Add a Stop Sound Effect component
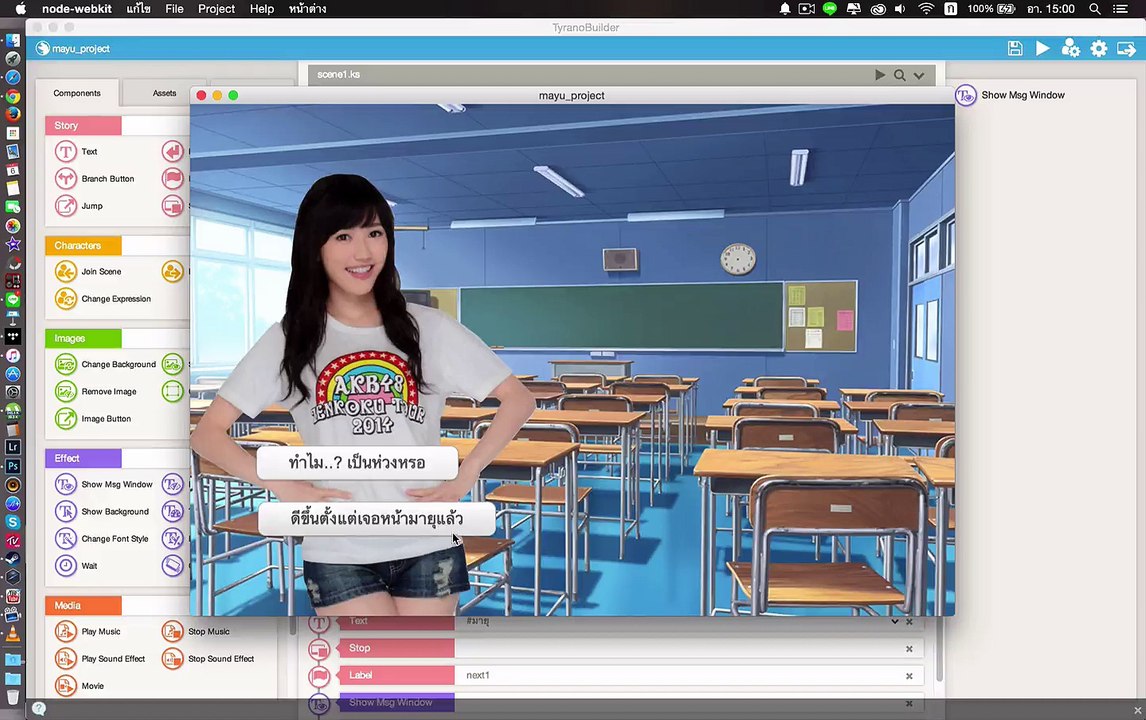This screenshot has height=720, width=1146. (208, 659)
